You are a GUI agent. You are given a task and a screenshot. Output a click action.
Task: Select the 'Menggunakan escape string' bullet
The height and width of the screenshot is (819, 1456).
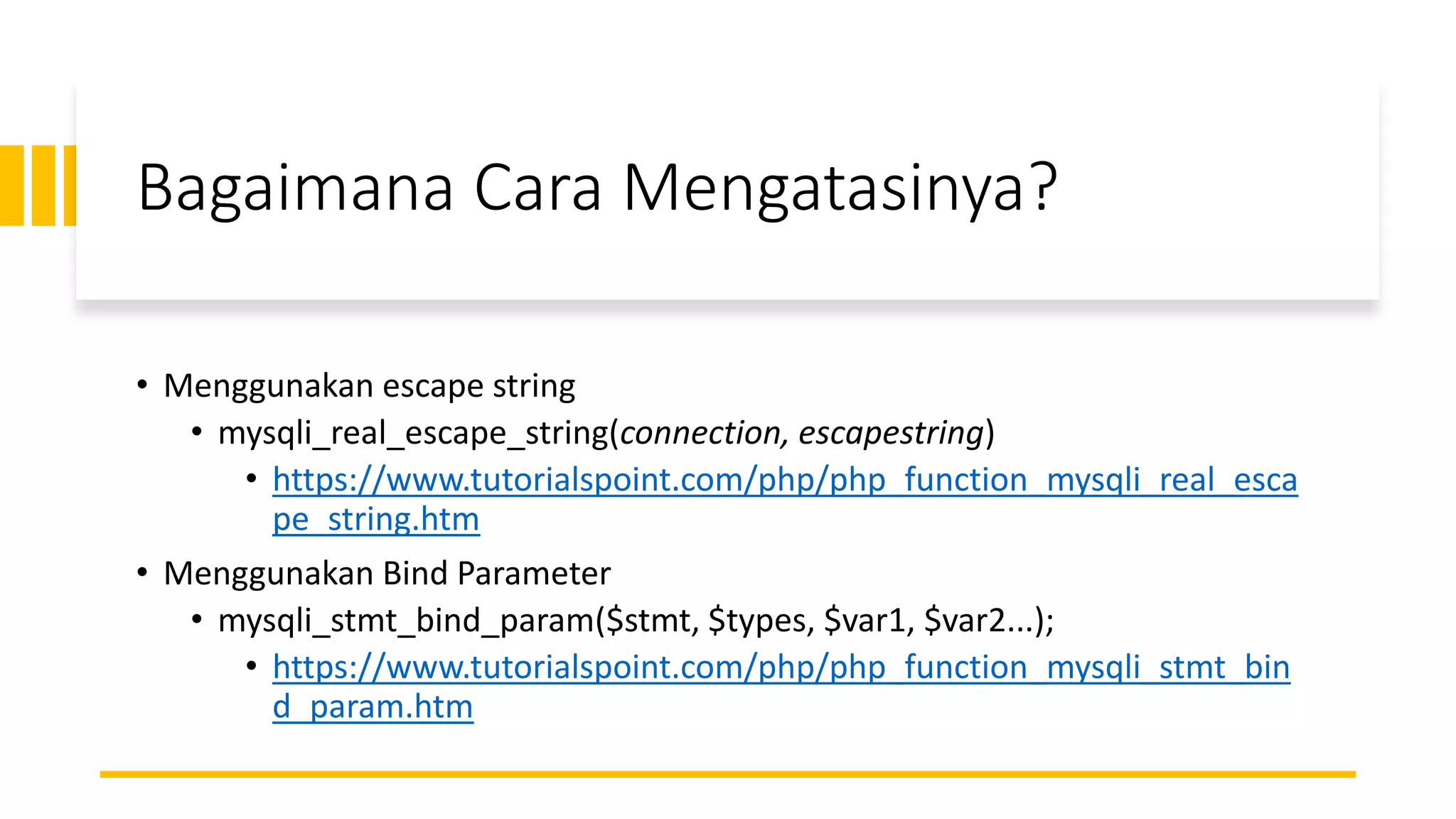click(369, 386)
